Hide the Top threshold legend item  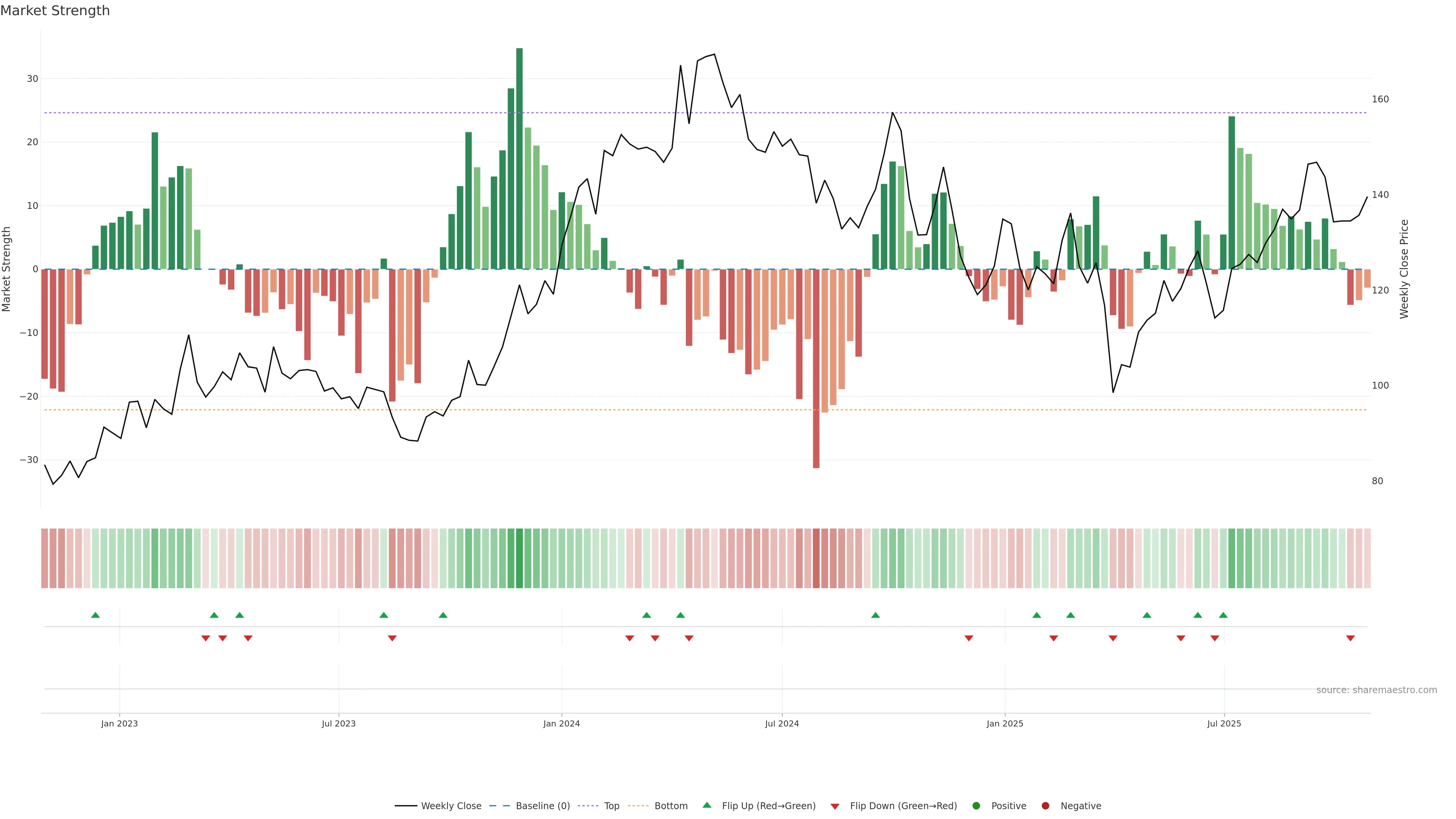611,805
